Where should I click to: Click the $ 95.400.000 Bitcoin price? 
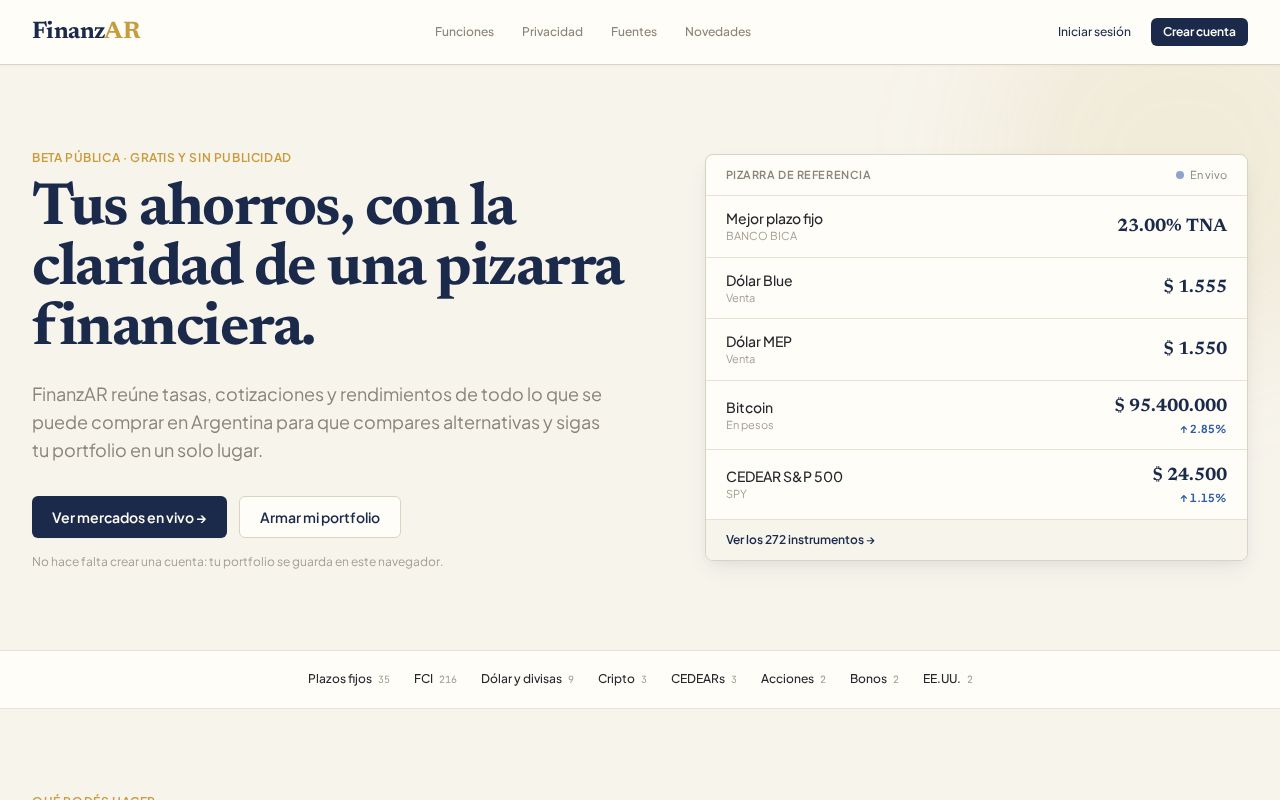click(x=1171, y=406)
